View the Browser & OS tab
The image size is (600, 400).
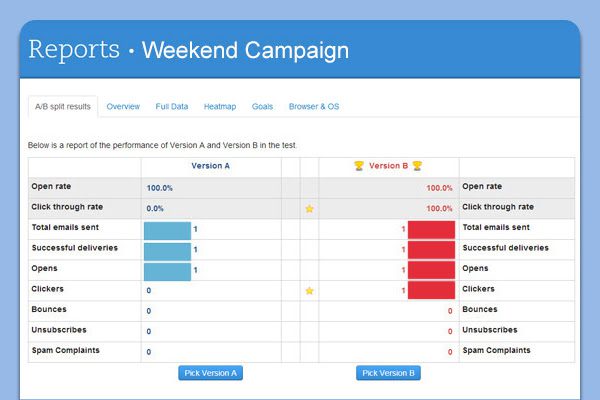pyautogui.click(x=314, y=106)
